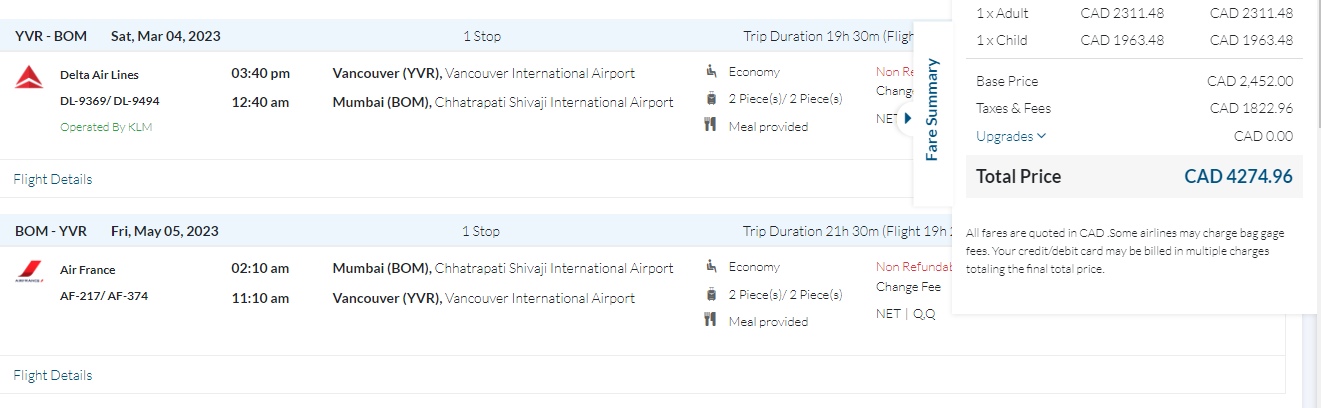Image resolution: width=1321 pixels, height=408 pixels.
Task: Click the meal icon for Delta flight
Action: (711, 125)
